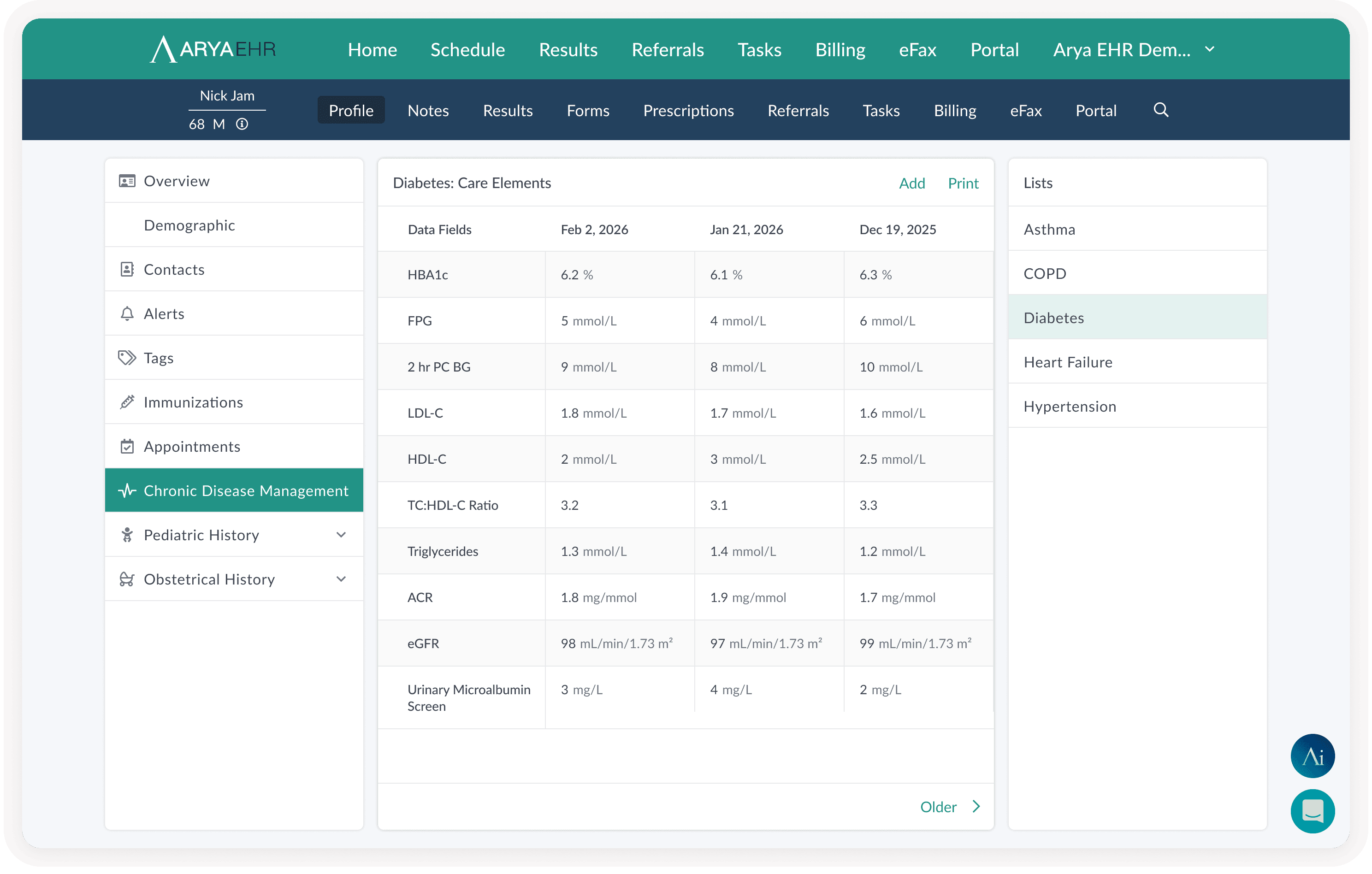The image size is (1372, 874).
Task: Open Results in top green navigation
Action: coord(568,50)
